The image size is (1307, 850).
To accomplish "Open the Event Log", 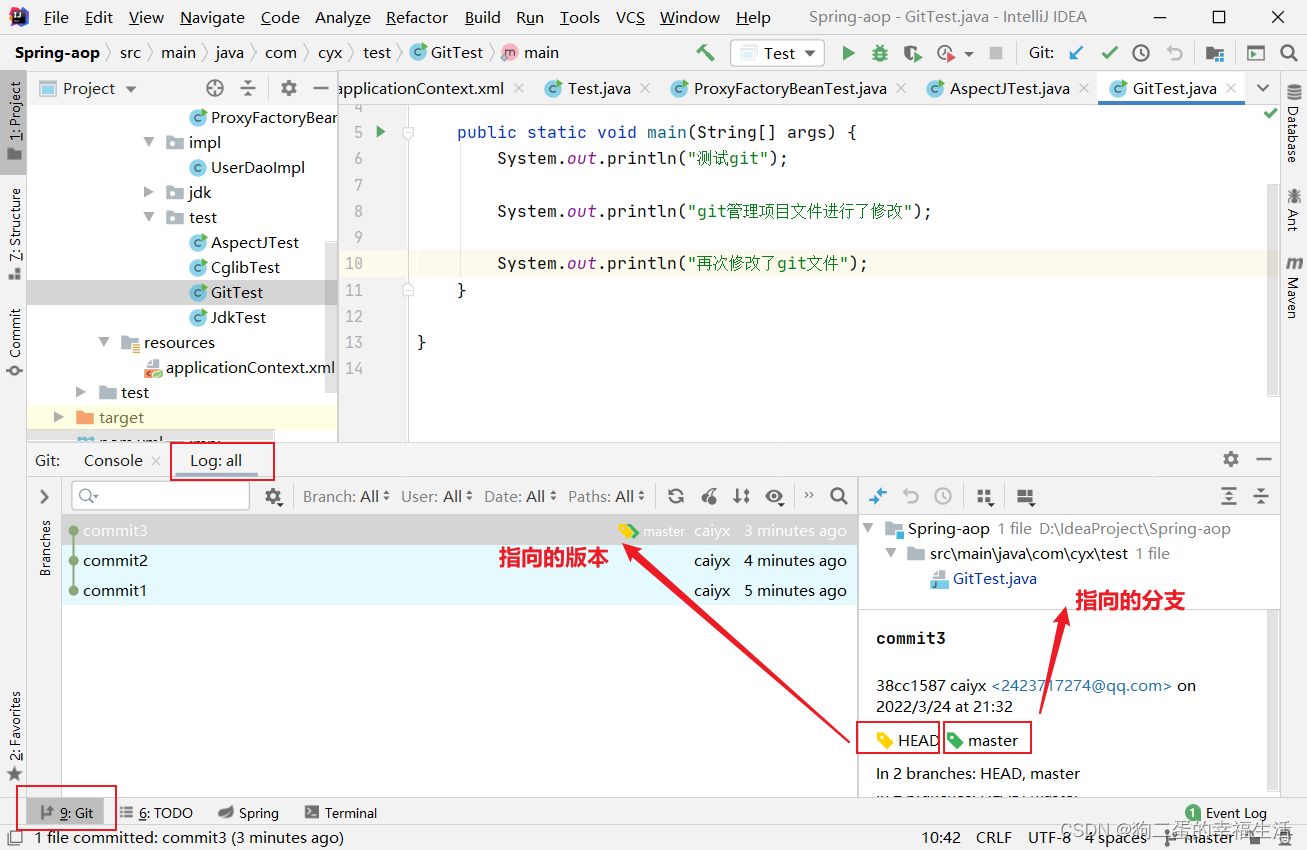I will [1226, 812].
